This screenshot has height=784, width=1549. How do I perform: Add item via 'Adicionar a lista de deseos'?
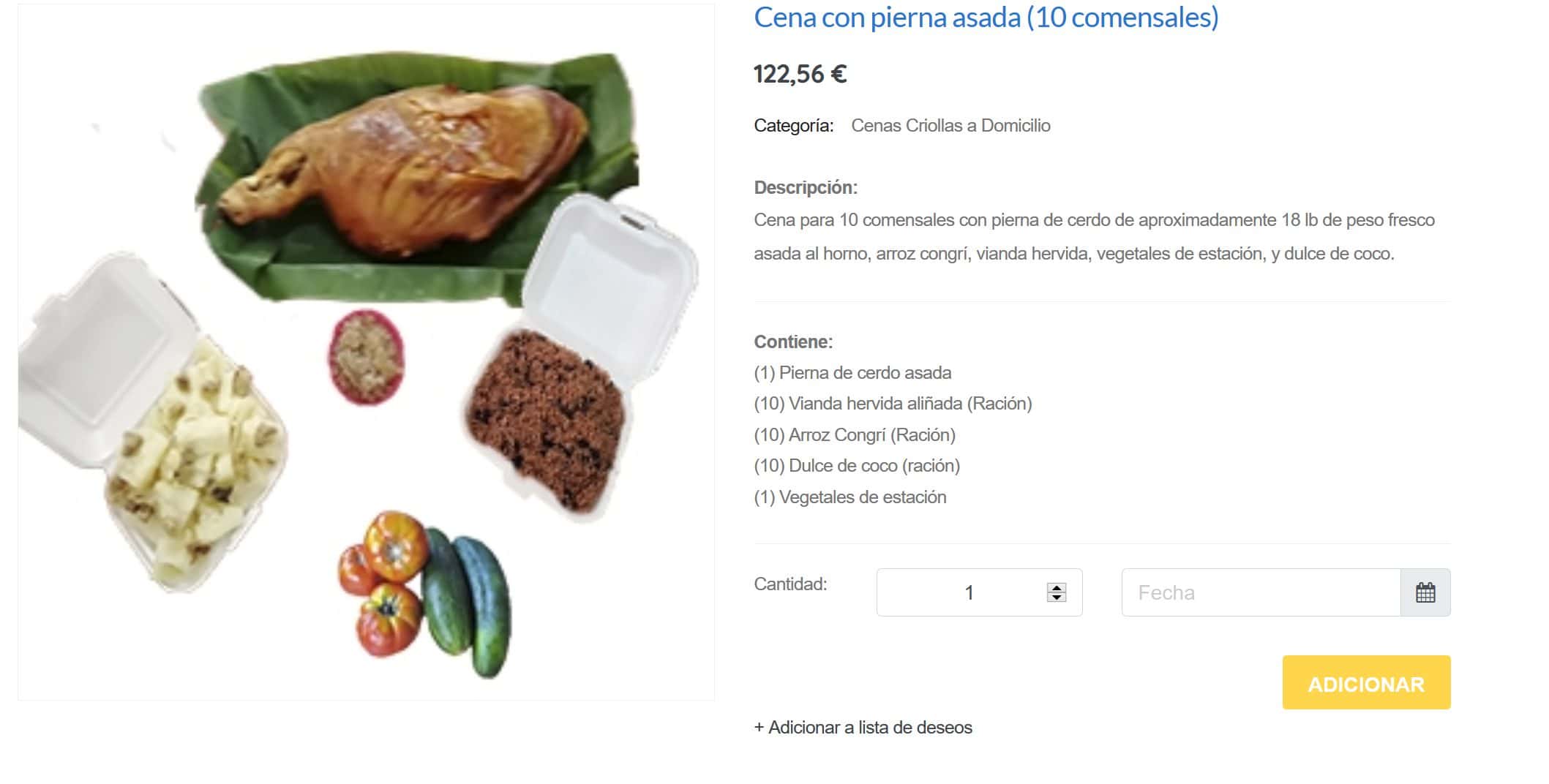[x=863, y=728]
